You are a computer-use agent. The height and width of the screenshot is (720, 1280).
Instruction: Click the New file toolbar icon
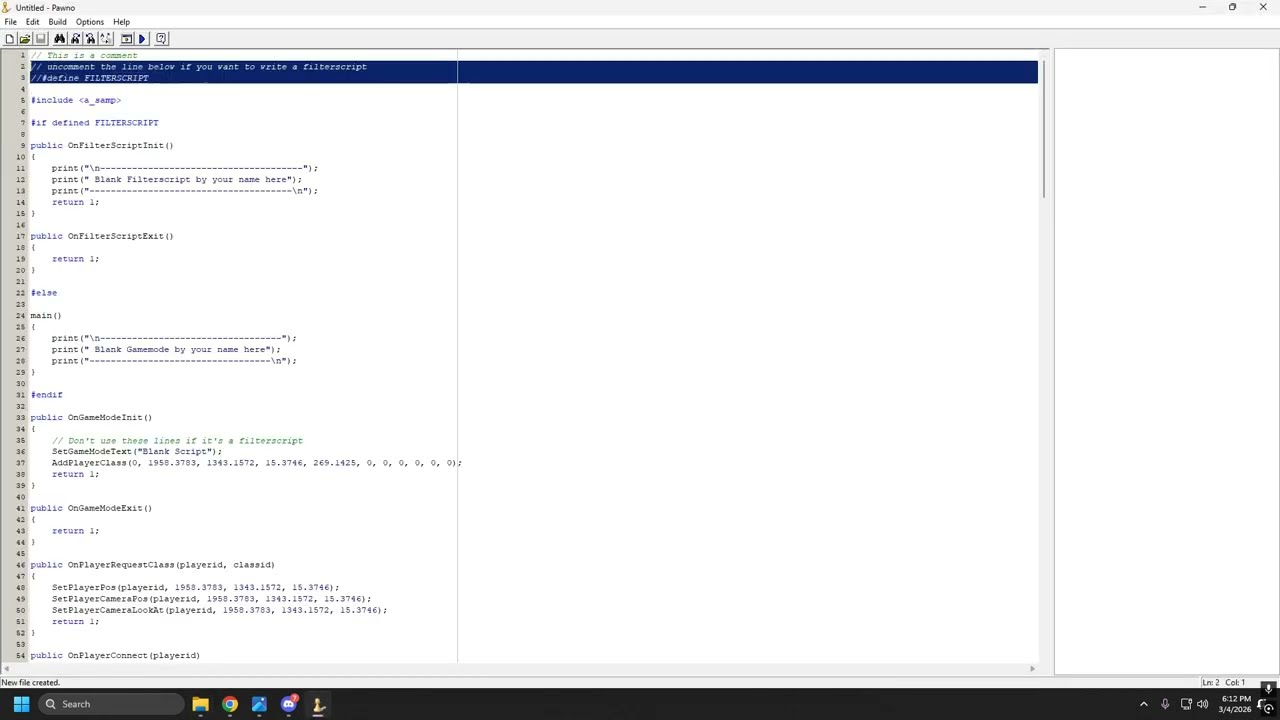(x=9, y=39)
